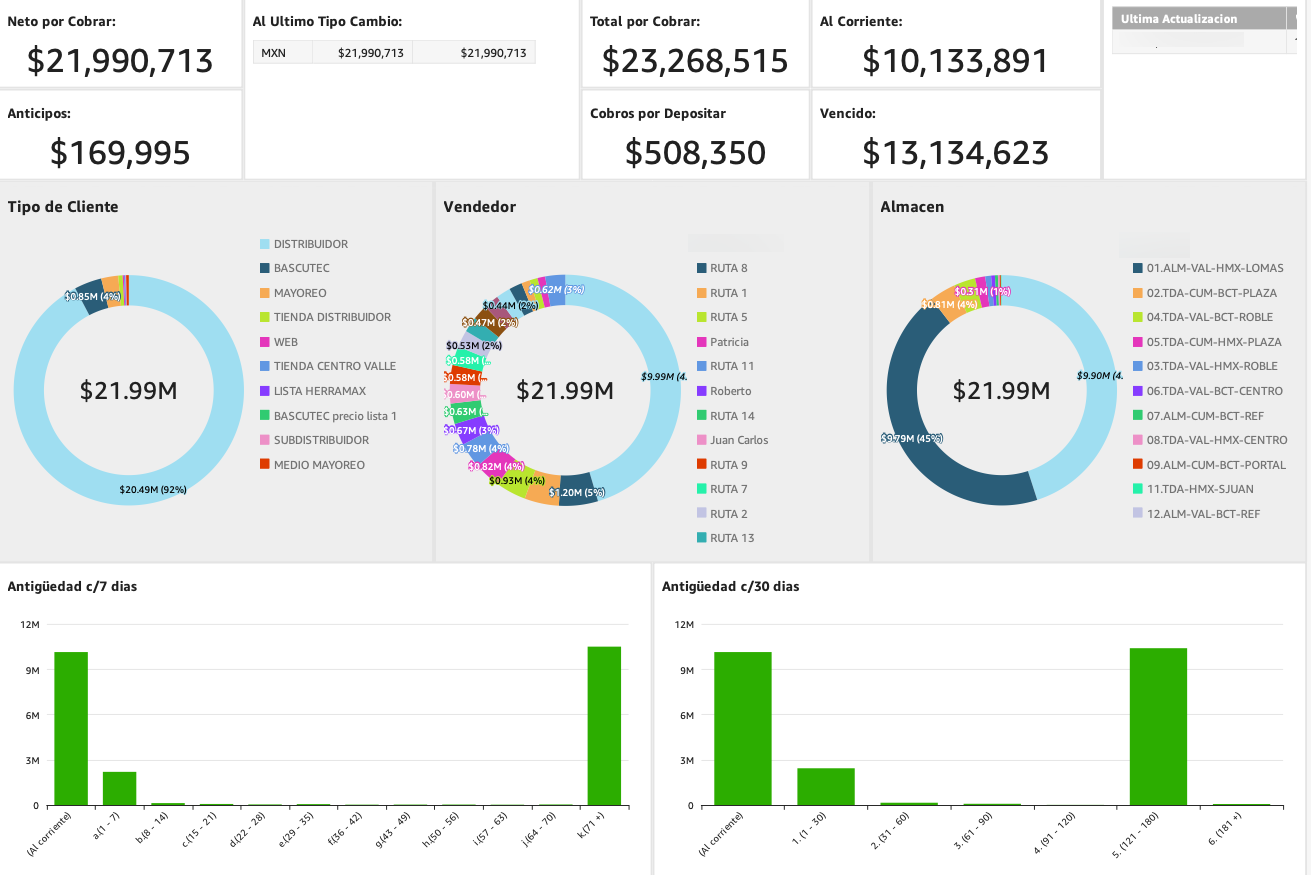The image size is (1311, 875).
Task: Click the Al corriente bar in 7-day chart
Action: click(x=71, y=728)
